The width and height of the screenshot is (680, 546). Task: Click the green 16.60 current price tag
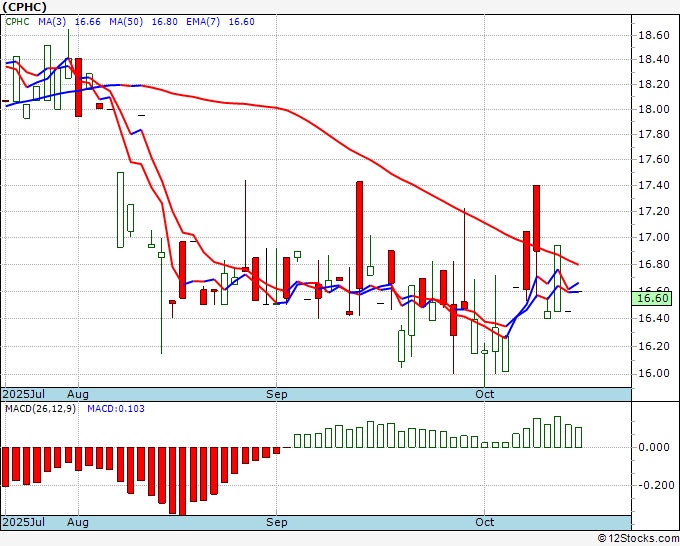click(652, 298)
